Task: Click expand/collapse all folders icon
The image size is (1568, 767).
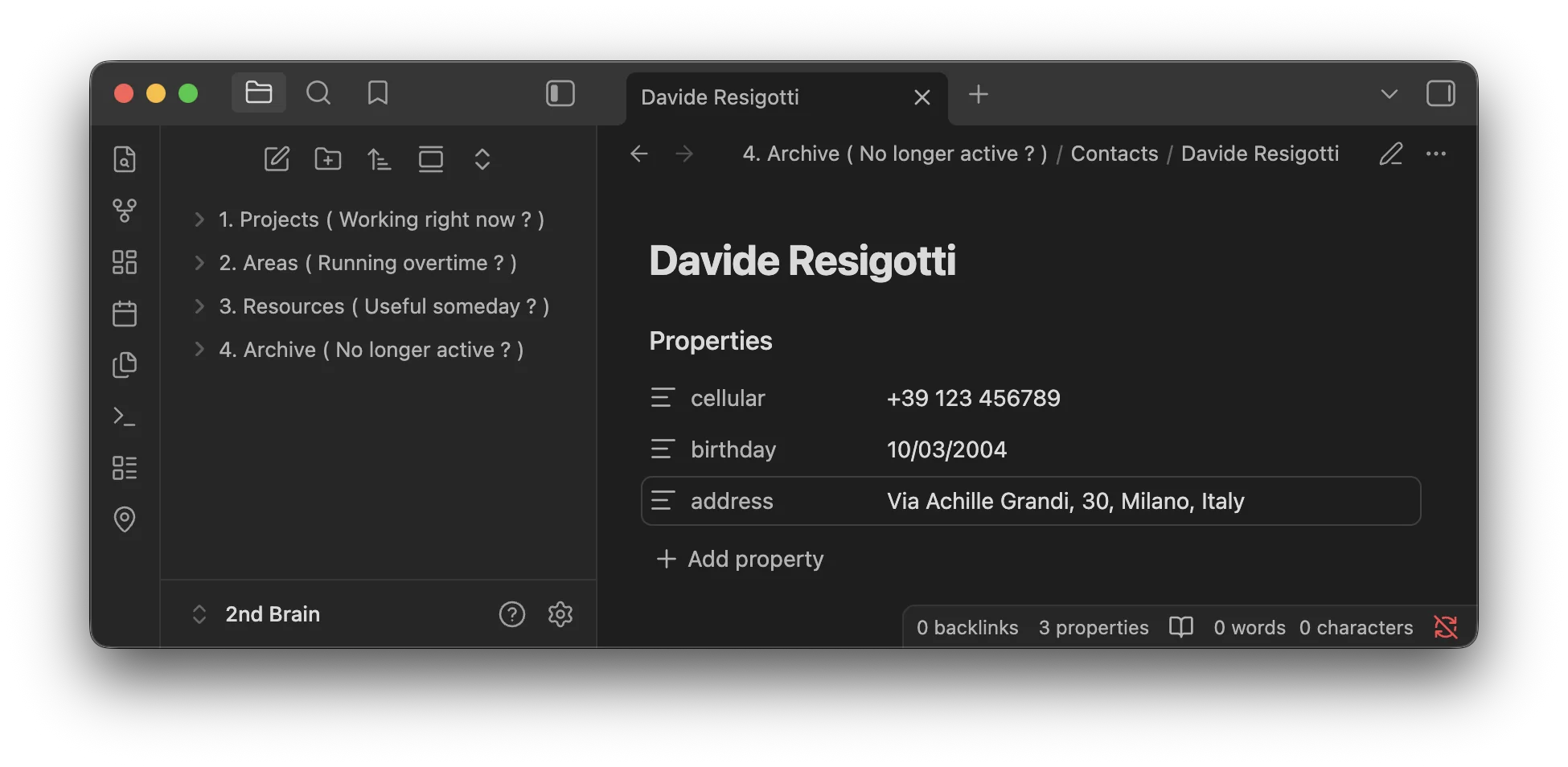Action: (482, 159)
